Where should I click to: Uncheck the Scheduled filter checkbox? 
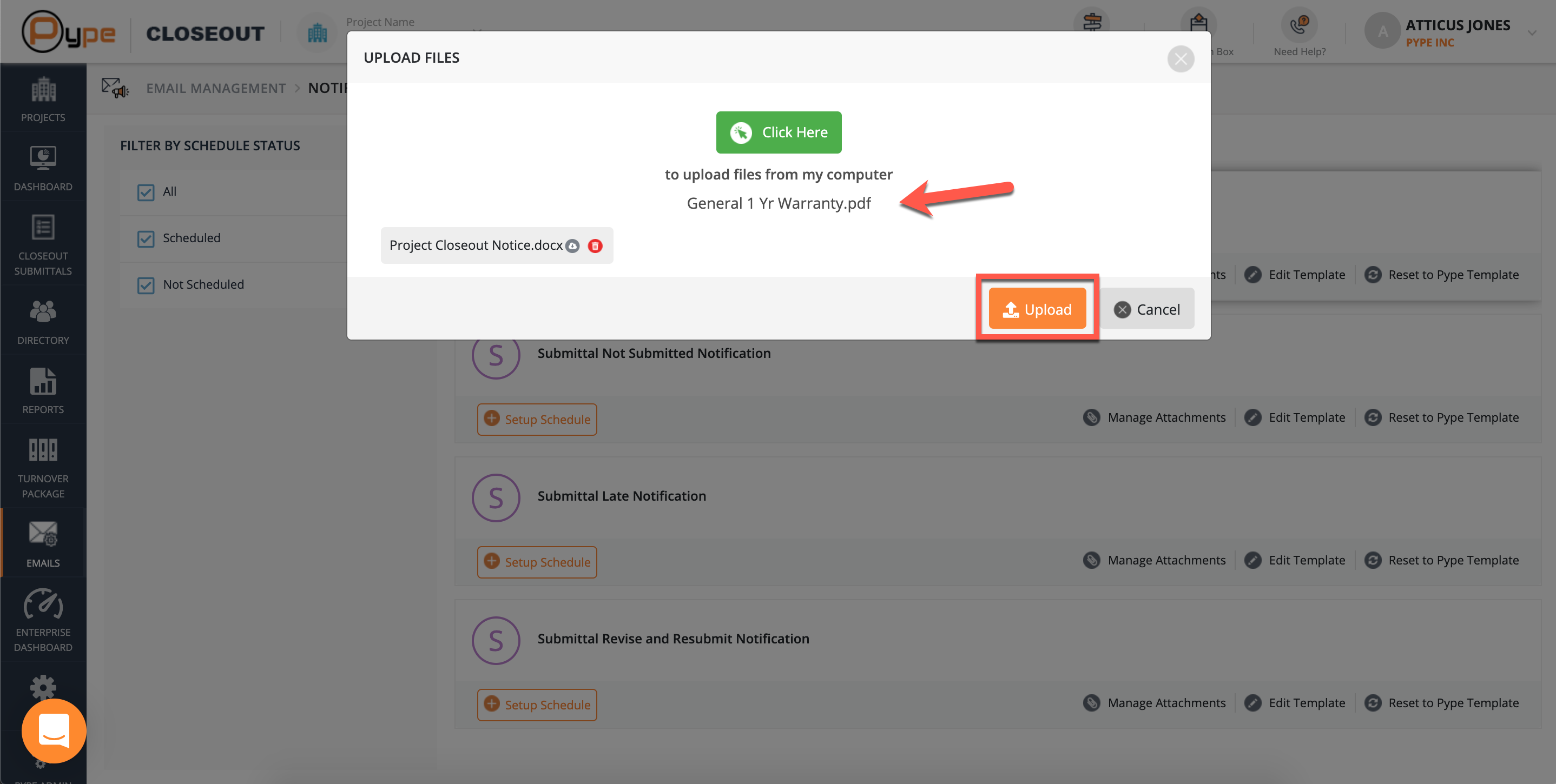click(146, 239)
